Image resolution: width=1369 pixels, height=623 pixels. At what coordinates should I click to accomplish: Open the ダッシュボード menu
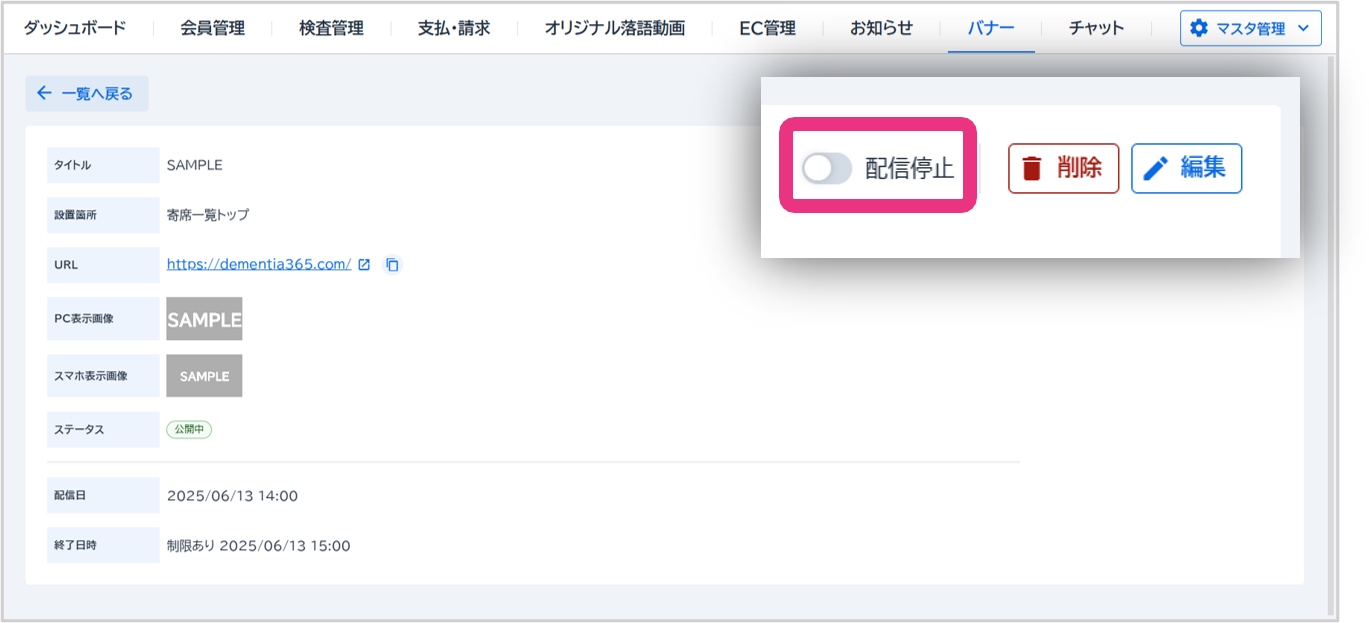pos(75,28)
